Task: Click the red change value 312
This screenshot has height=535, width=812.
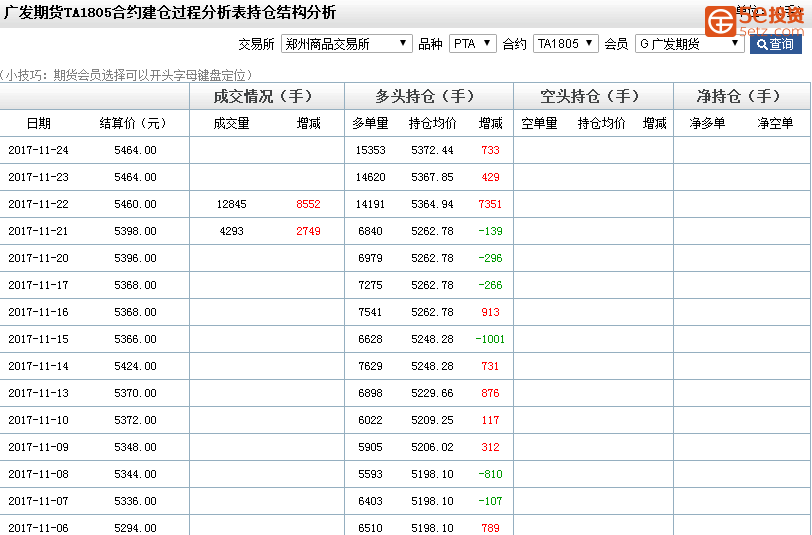Action: click(490, 446)
